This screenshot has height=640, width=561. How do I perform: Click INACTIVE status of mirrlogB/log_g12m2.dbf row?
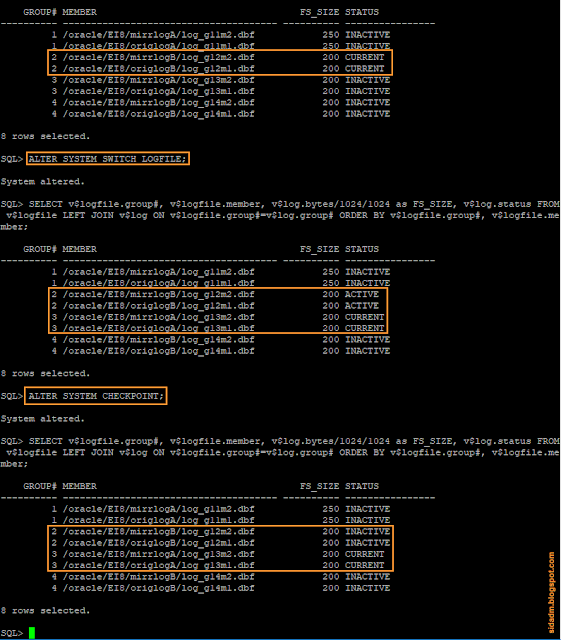pyautogui.click(x=367, y=531)
